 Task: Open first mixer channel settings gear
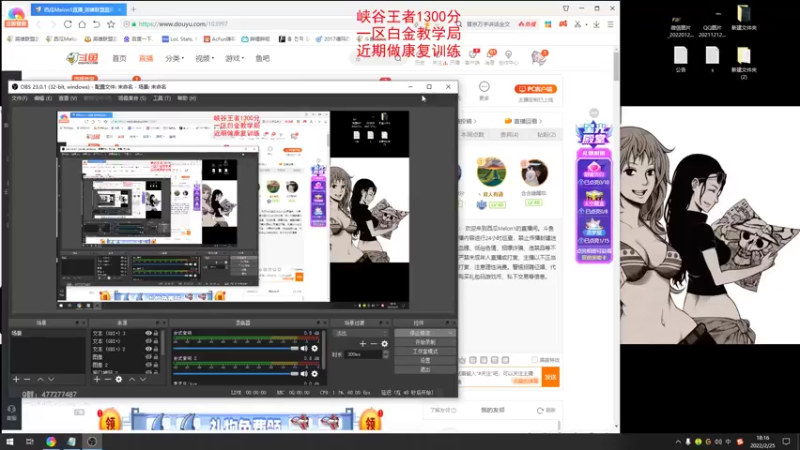pyautogui.click(x=314, y=348)
